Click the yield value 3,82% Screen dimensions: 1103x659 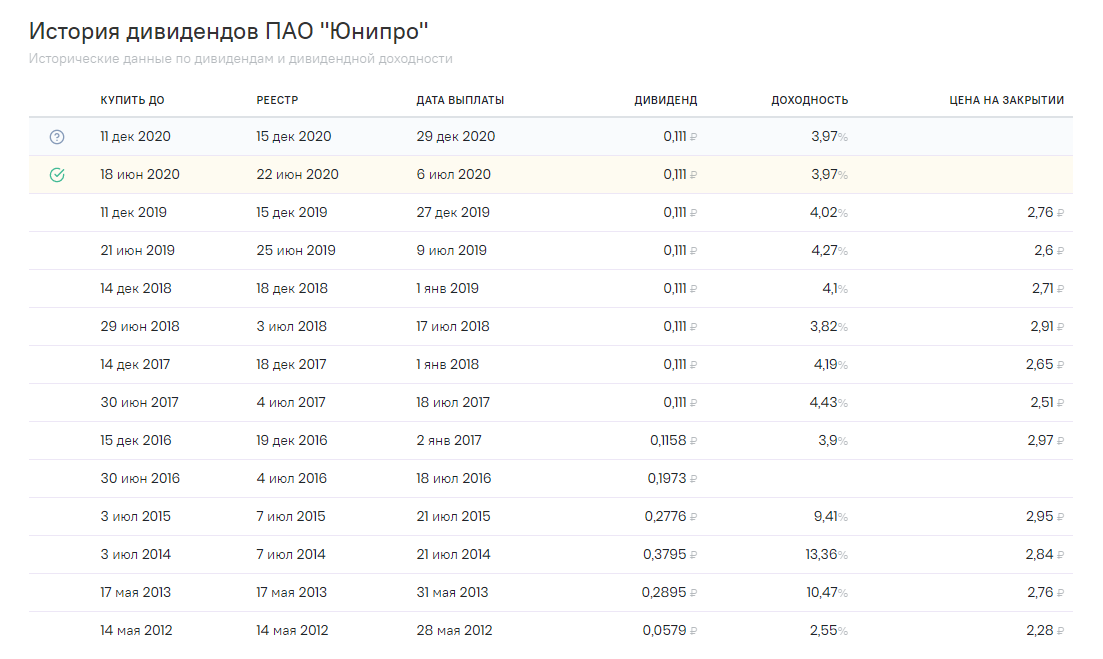tap(829, 326)
